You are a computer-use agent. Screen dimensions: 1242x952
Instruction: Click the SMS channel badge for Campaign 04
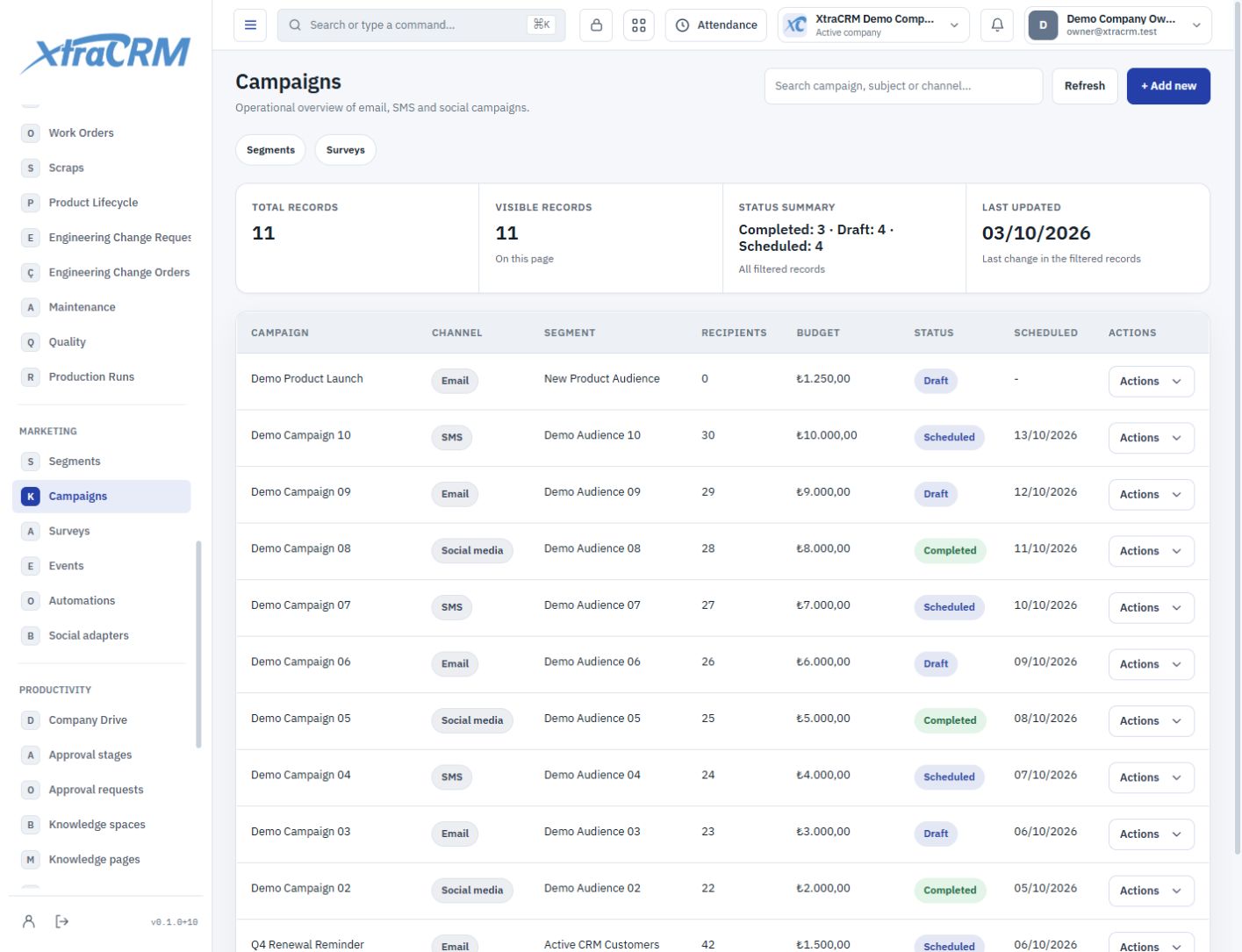(452, 777)
